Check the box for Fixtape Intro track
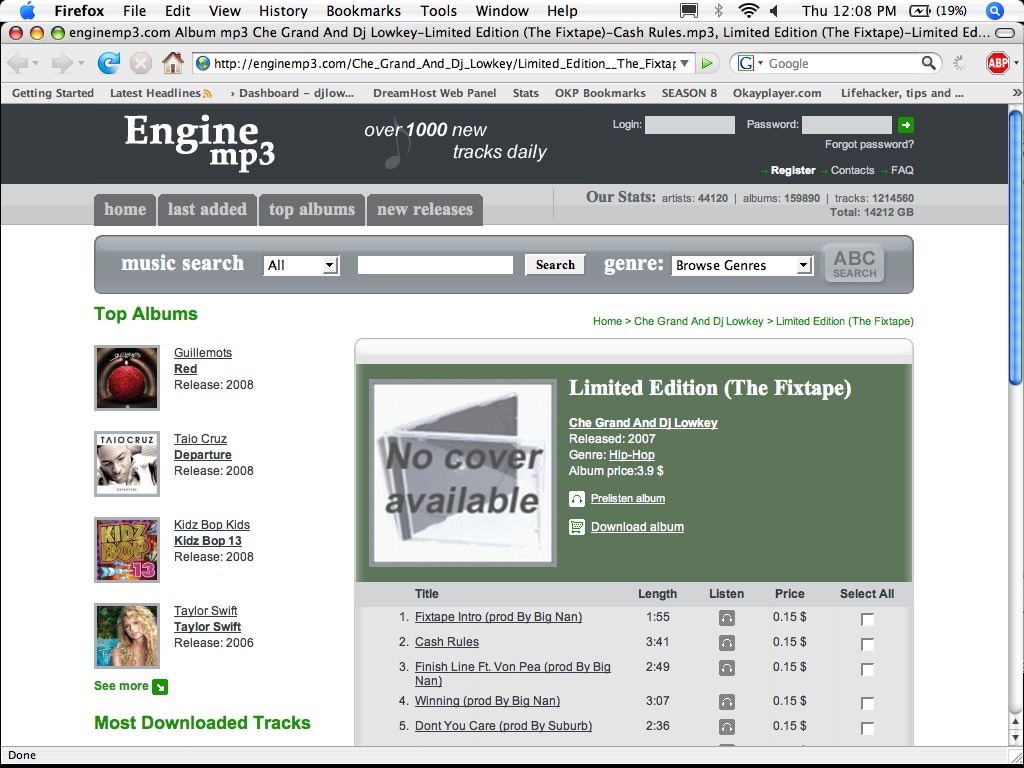 (x=867, y=619)
